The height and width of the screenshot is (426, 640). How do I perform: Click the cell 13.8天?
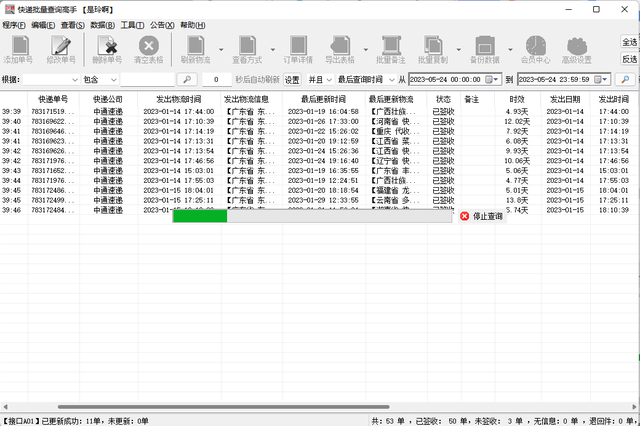pyautogui.click(x=517, y=200)
